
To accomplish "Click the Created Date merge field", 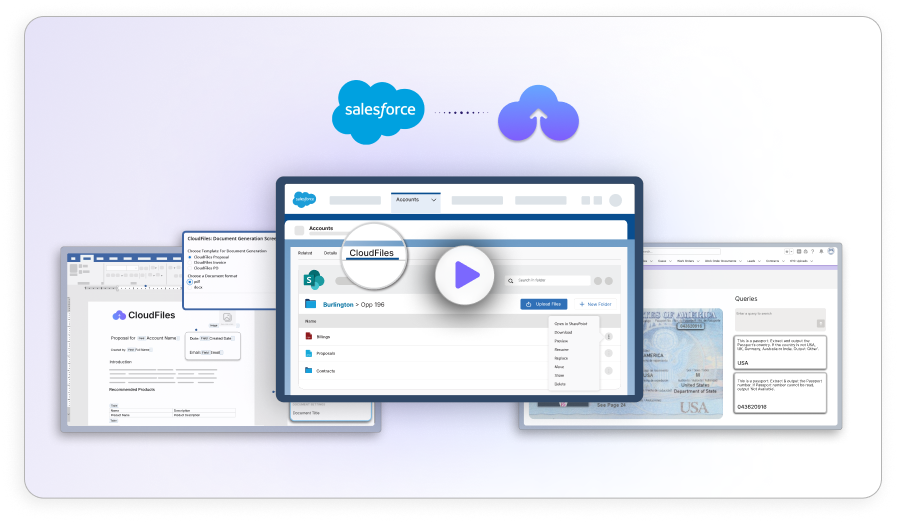I will pos(216,339).
